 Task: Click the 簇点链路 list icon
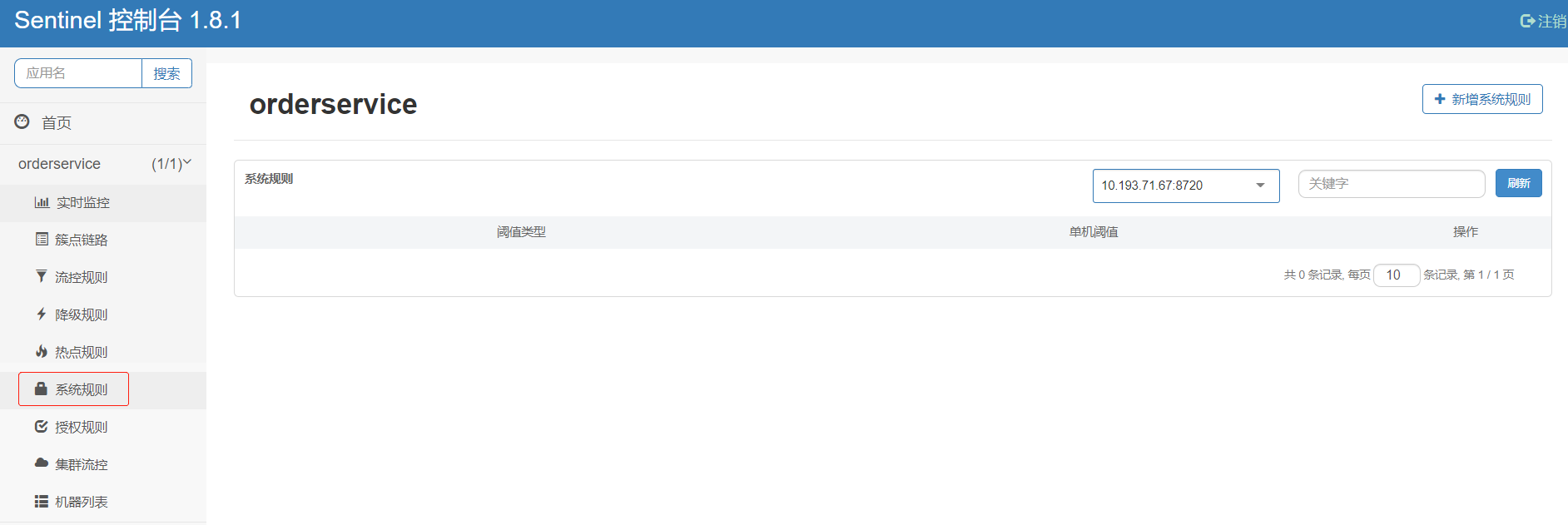click(42, 239)
